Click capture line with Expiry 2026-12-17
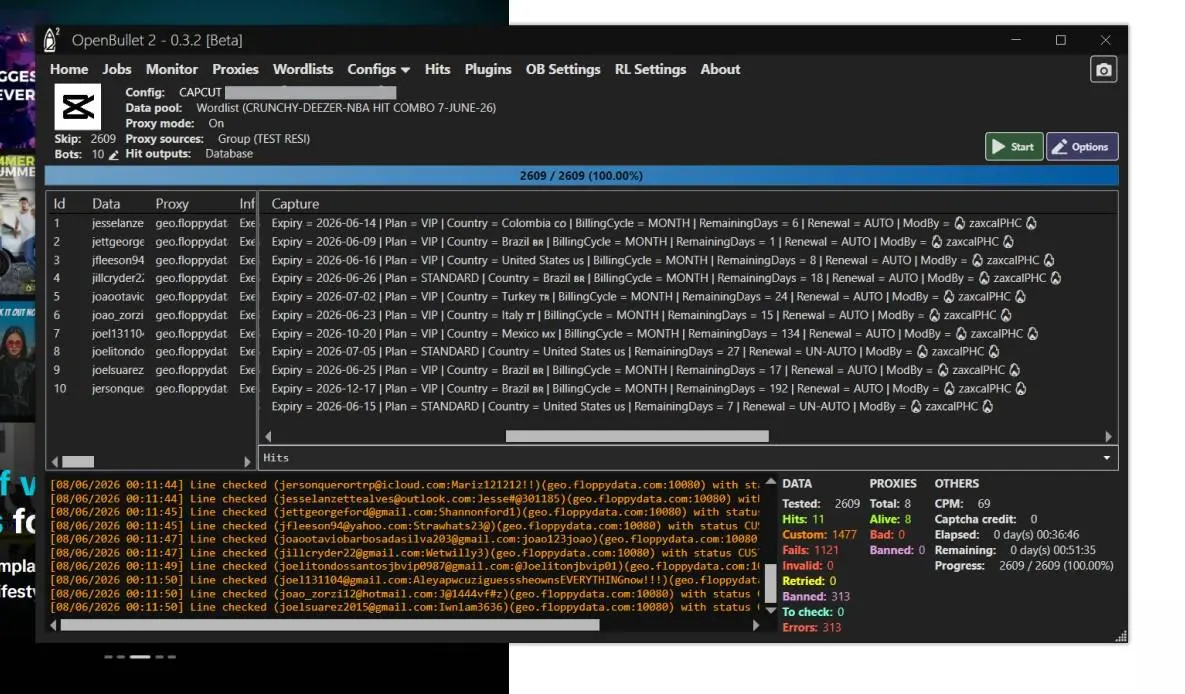The width and height of the screenshot is (1185, 694). click(x=648, y=389)
